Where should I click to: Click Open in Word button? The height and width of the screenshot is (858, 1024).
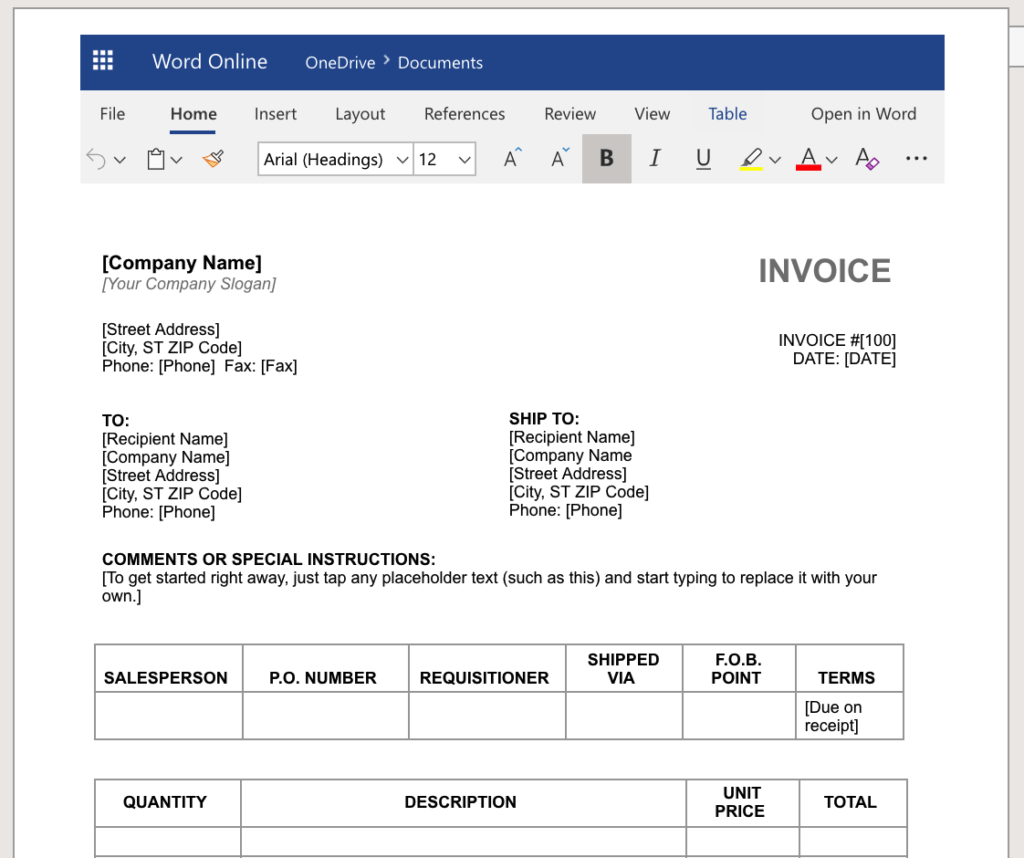click(x=863, y=114)
